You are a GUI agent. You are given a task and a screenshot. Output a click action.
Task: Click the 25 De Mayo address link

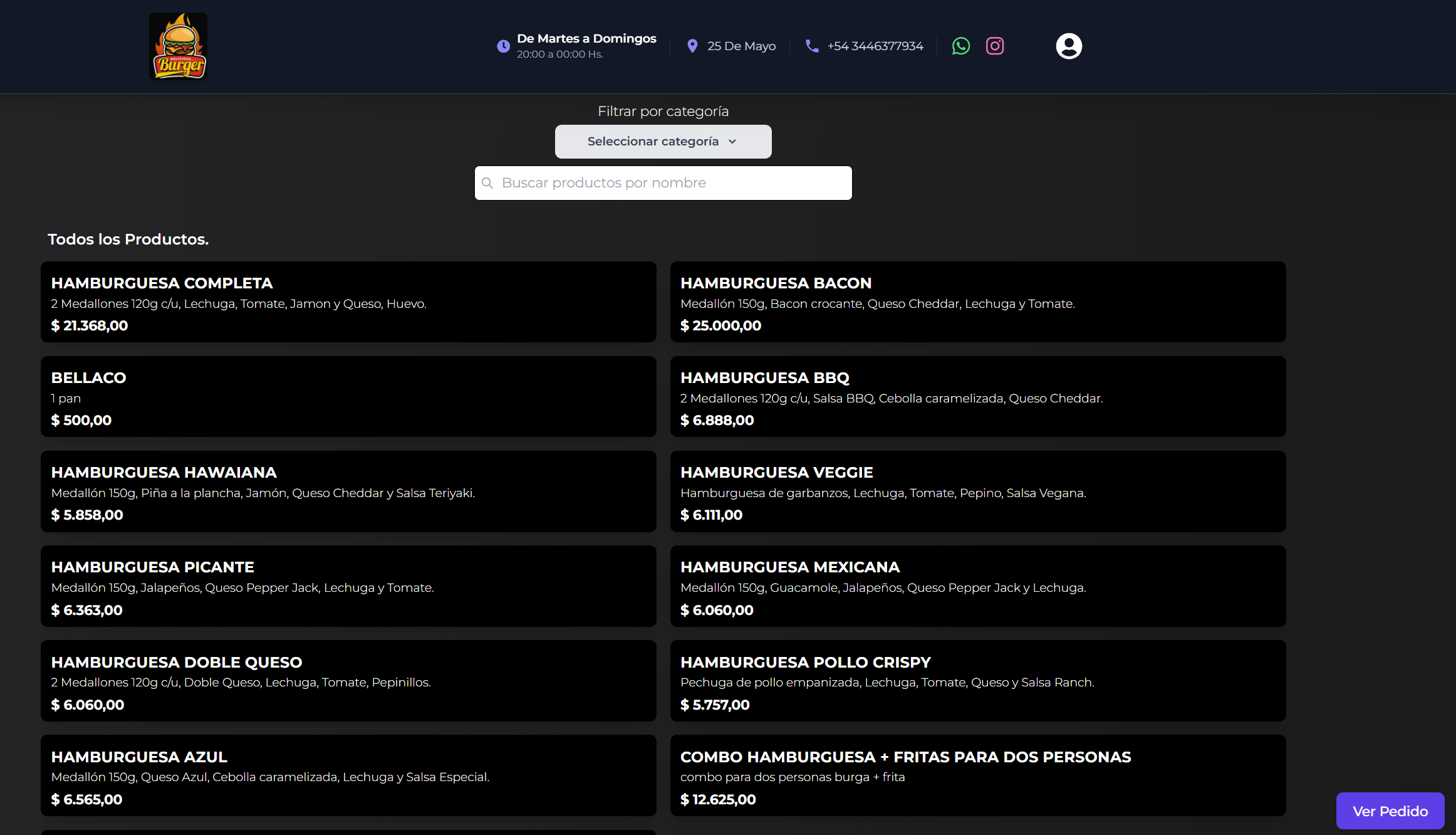(741, 46)
